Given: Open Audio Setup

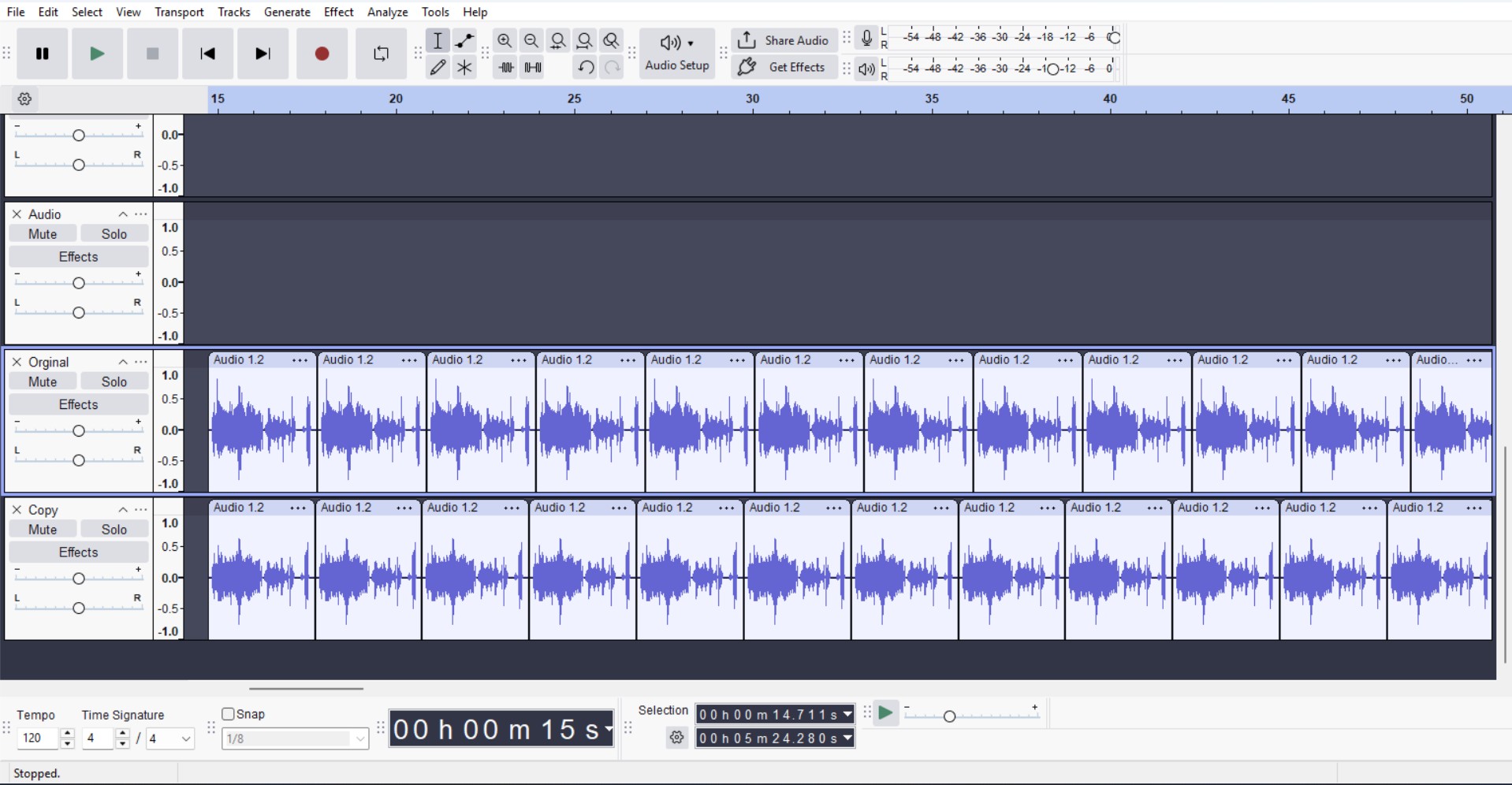Looking at the screenshot, I should 676,53.
